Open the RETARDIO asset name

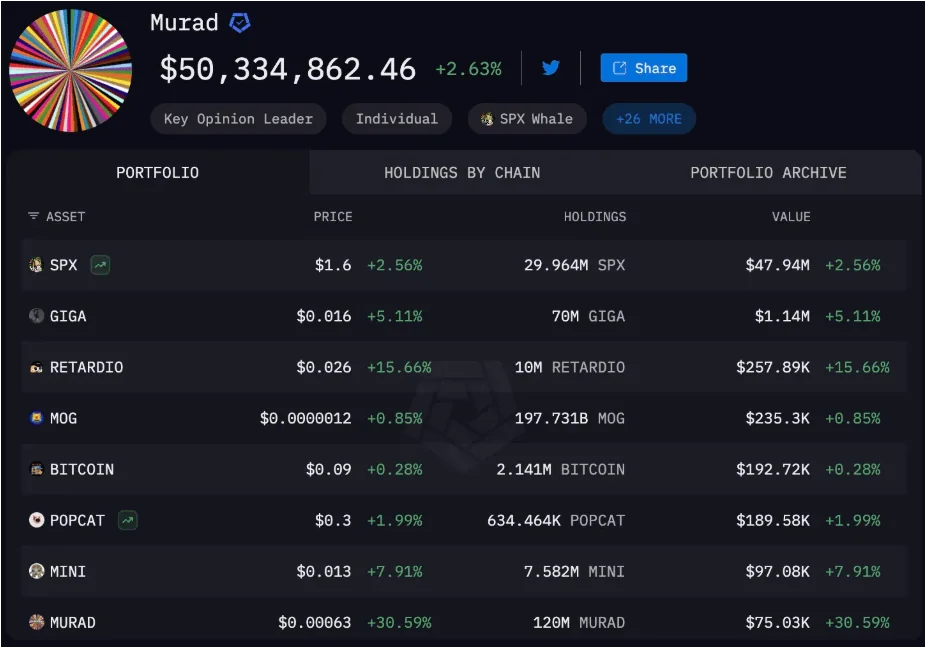pyautogui.click(x=87, y=367)
